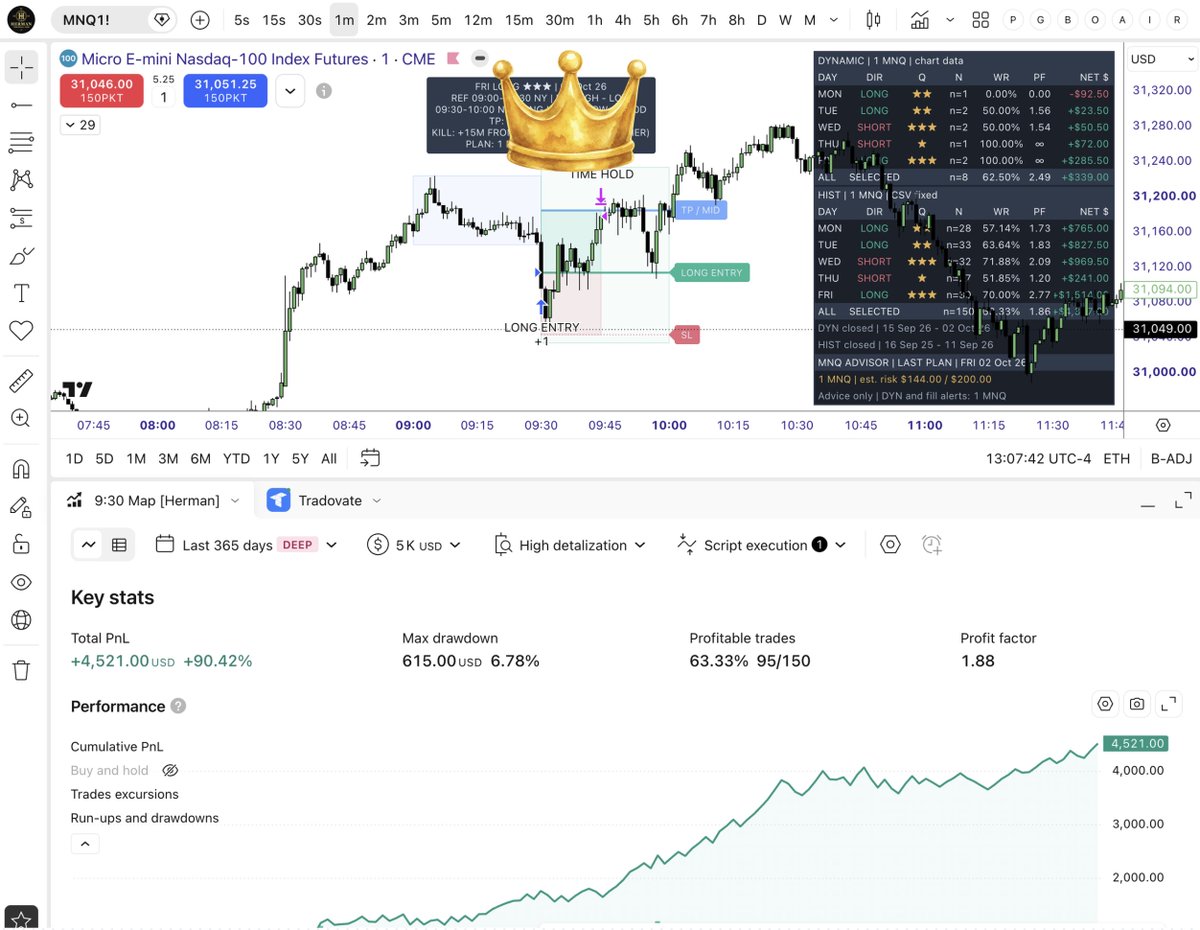Activate the zoom in tool
This screenshot has height=930, width=1200.
click(22, 418)
